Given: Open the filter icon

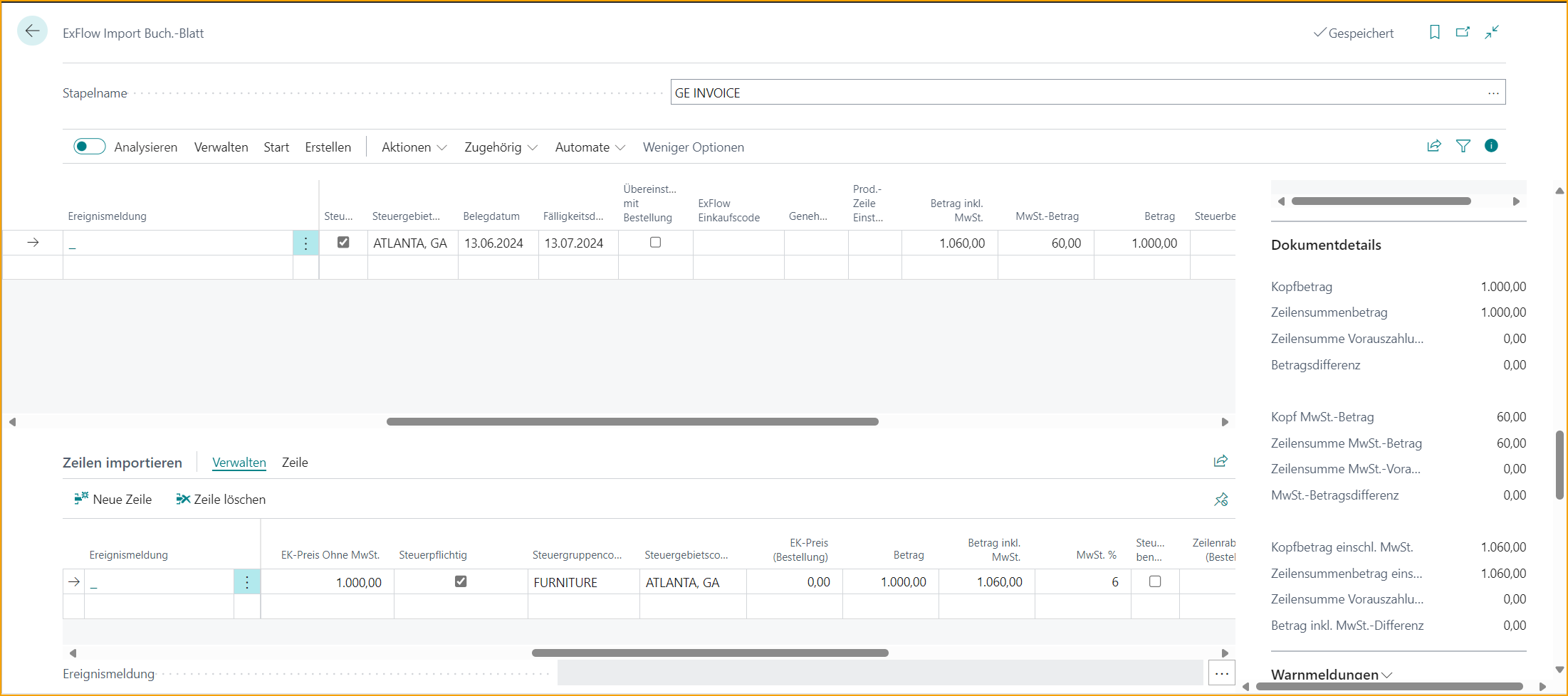Looking at the screenshot, I should click(1463, 146).
